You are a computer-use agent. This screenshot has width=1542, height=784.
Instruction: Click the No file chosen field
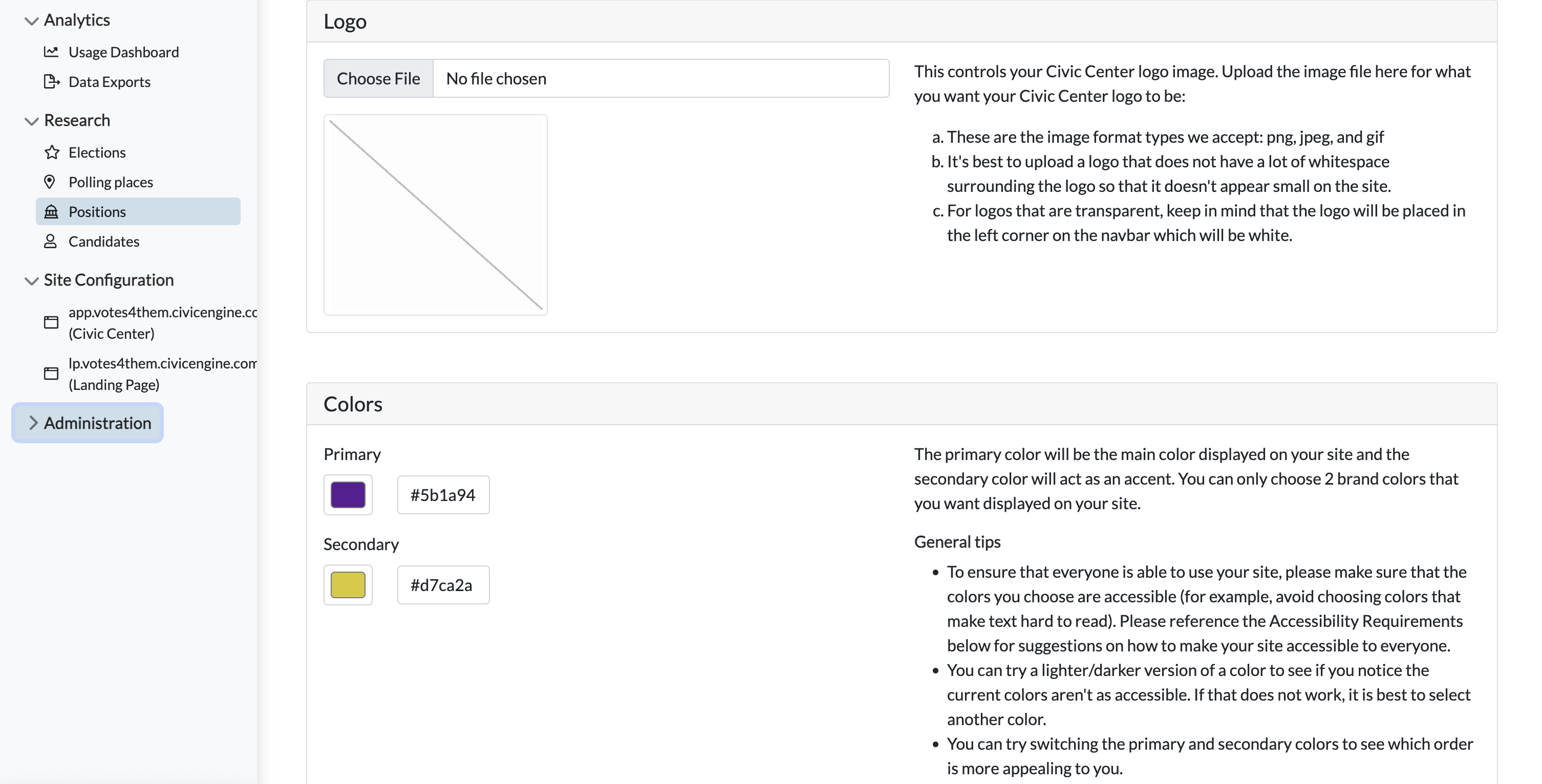661,78
